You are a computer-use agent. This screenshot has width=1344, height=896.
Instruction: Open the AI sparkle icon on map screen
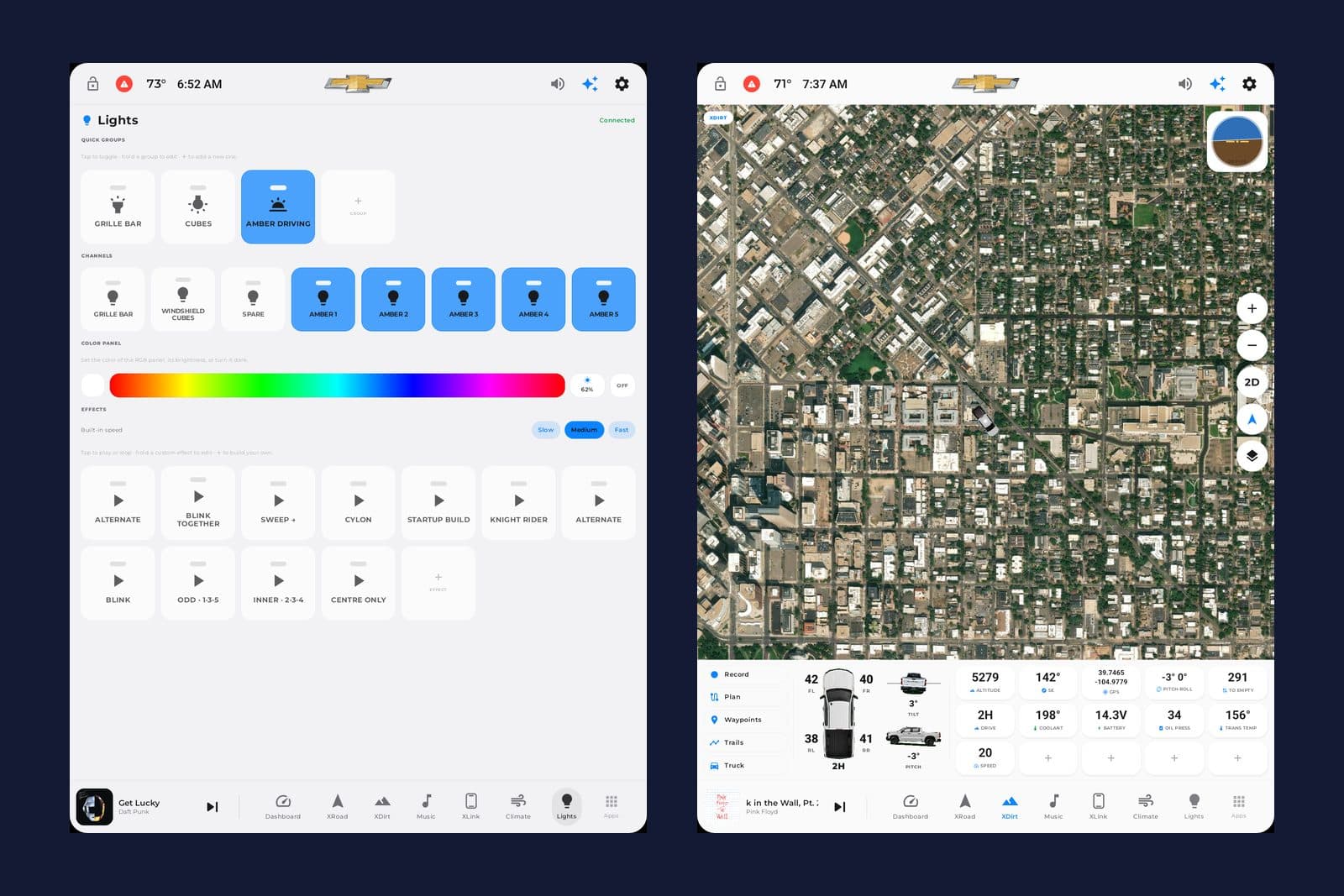[x=1217, y=84]
